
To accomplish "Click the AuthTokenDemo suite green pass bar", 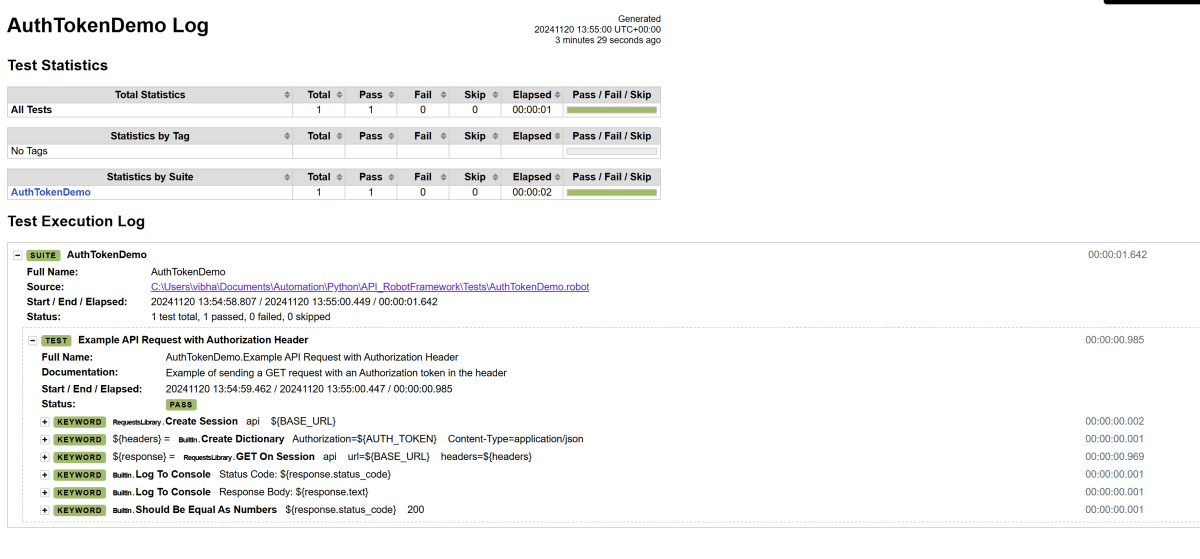I will click(x=611, y=192).
